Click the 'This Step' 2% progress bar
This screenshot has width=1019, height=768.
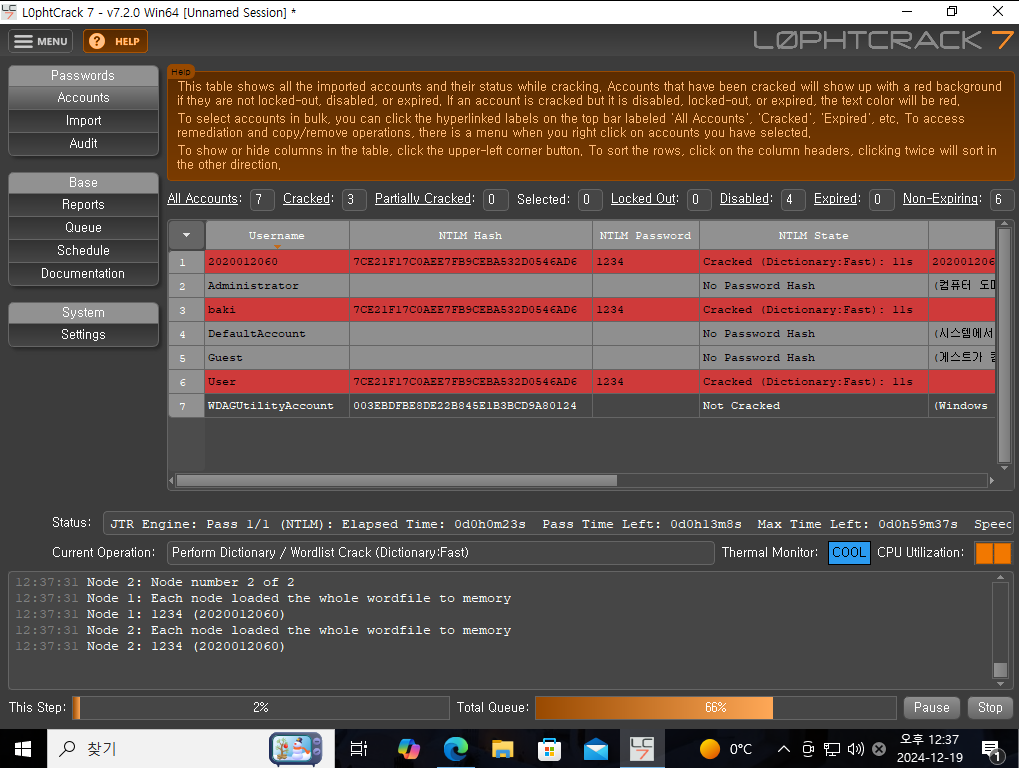click(261, 708)
